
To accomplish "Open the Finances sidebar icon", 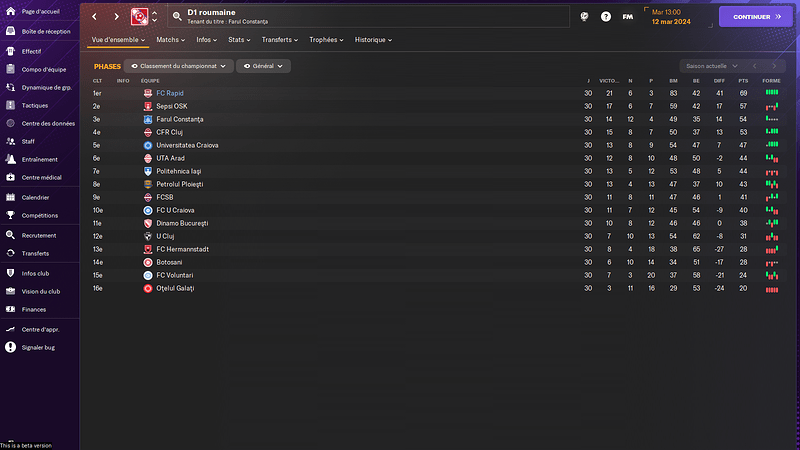I will [10, 309].
